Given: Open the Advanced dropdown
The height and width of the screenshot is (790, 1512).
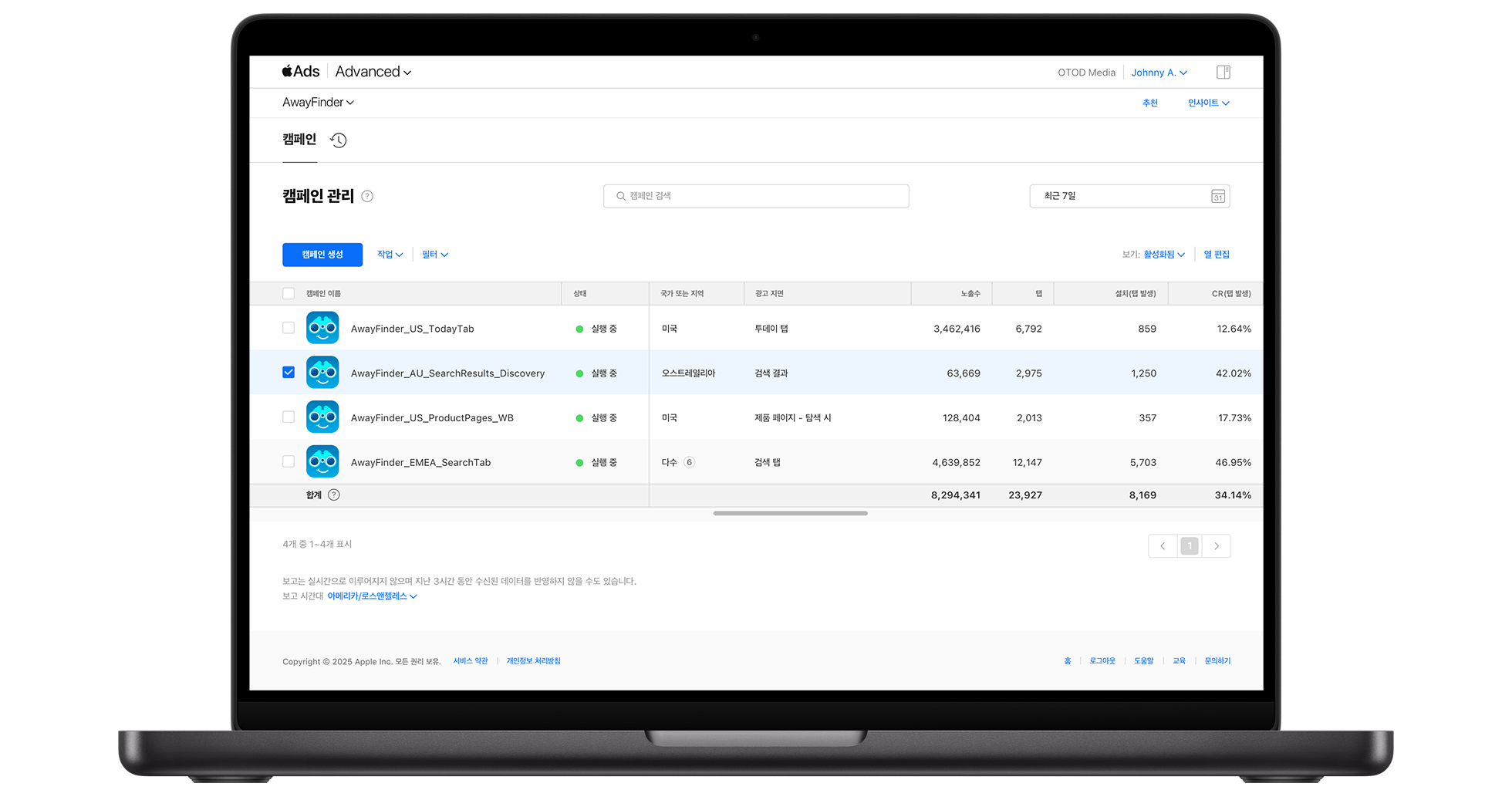Looking at the screenshot, I should (373, 72).
